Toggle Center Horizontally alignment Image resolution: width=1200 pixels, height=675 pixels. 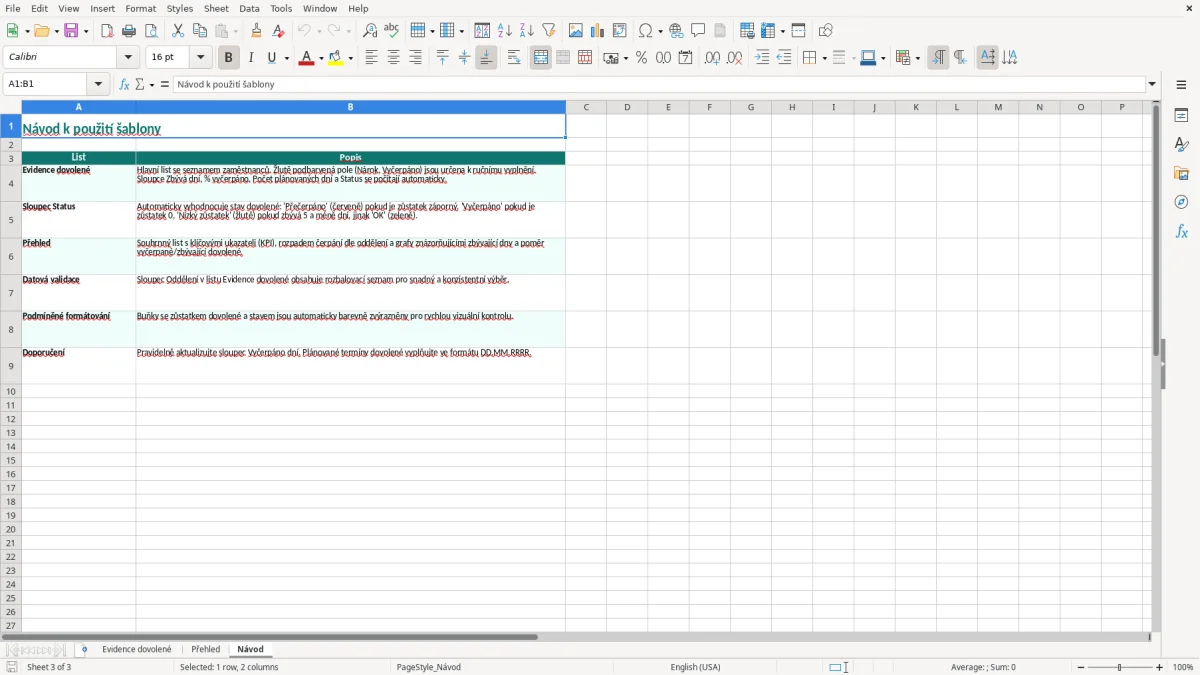(393, 58)
